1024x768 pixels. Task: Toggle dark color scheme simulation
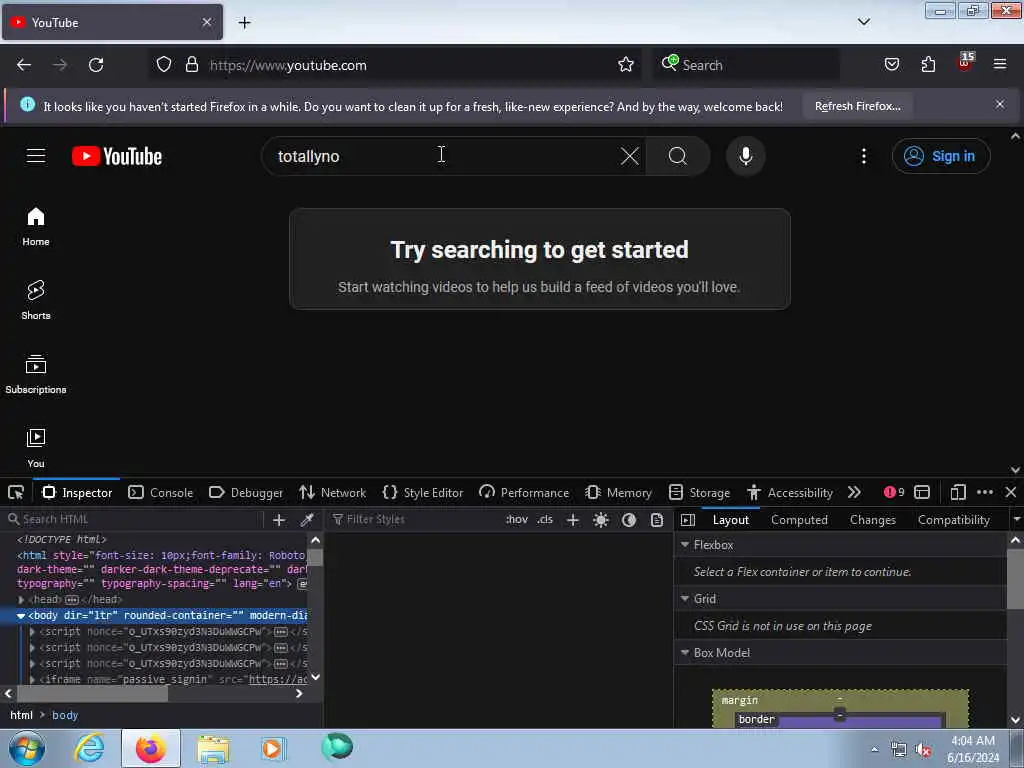click(x=629, y=520)
